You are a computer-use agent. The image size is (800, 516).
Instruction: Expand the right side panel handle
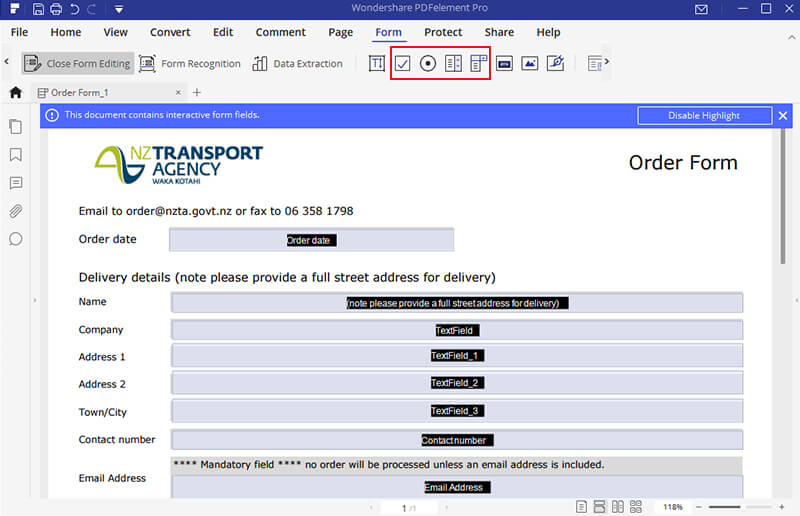click(796, 301)
